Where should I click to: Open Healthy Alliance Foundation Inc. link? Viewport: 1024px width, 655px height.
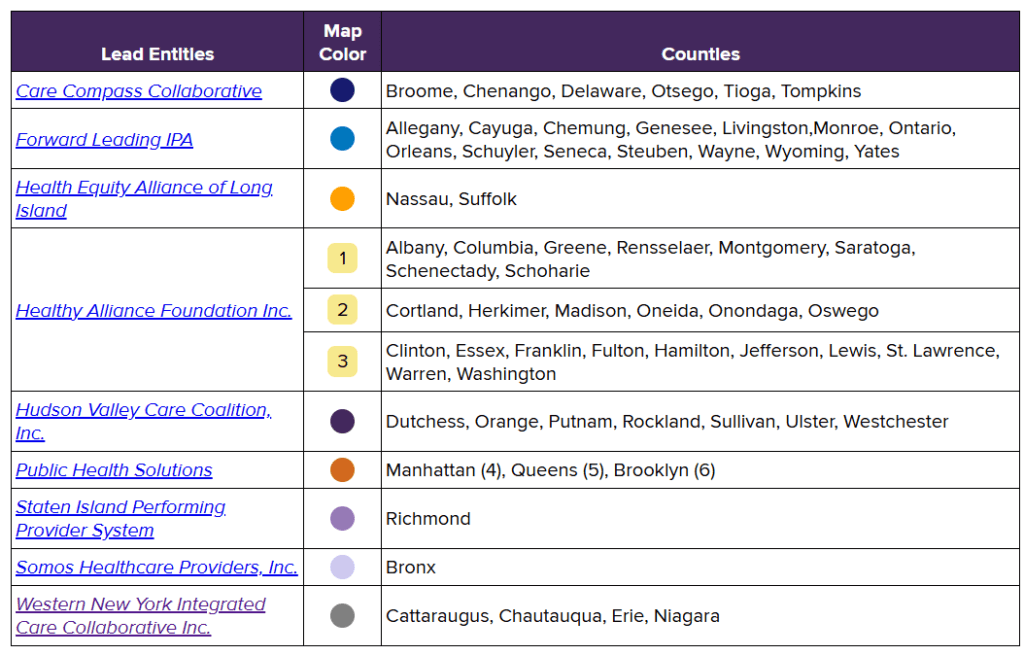[154, 311]
